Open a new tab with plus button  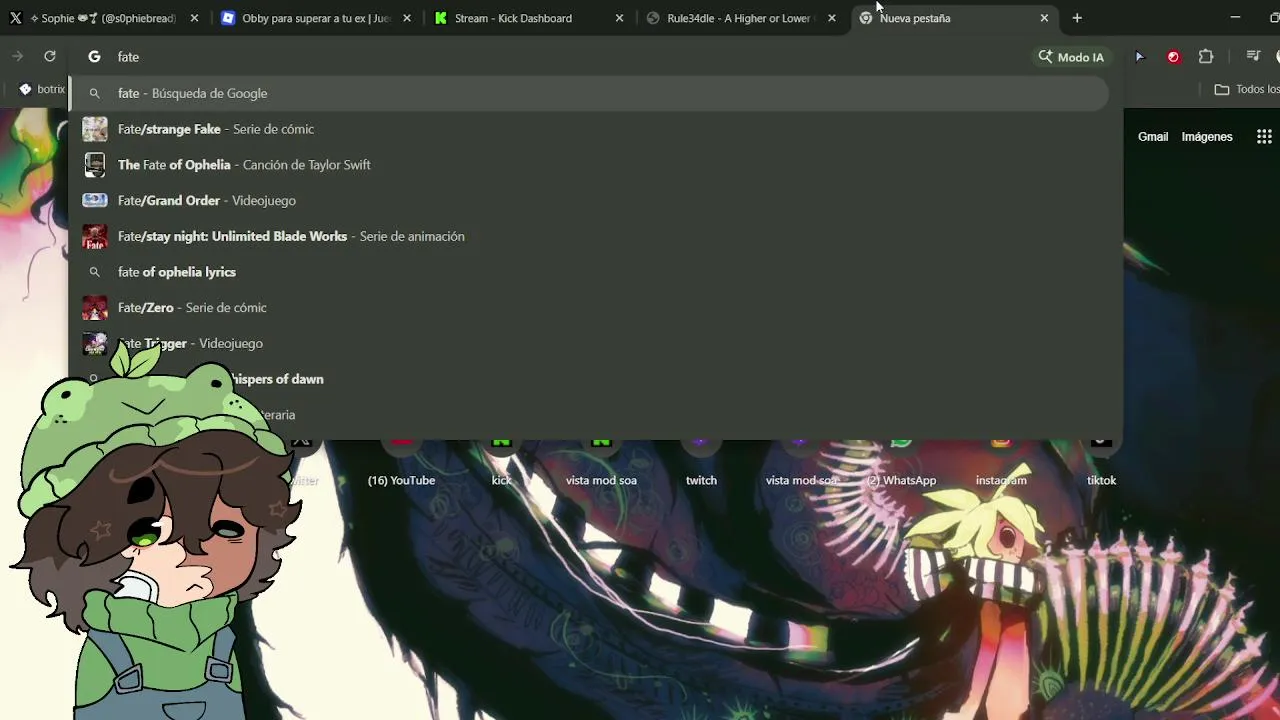pyautogui.click(x=1077, y=18)
